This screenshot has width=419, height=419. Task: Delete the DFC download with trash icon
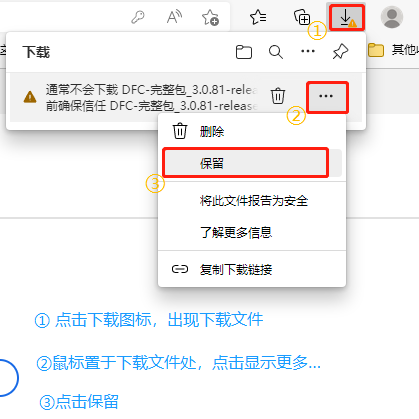(x=278, y=96)
